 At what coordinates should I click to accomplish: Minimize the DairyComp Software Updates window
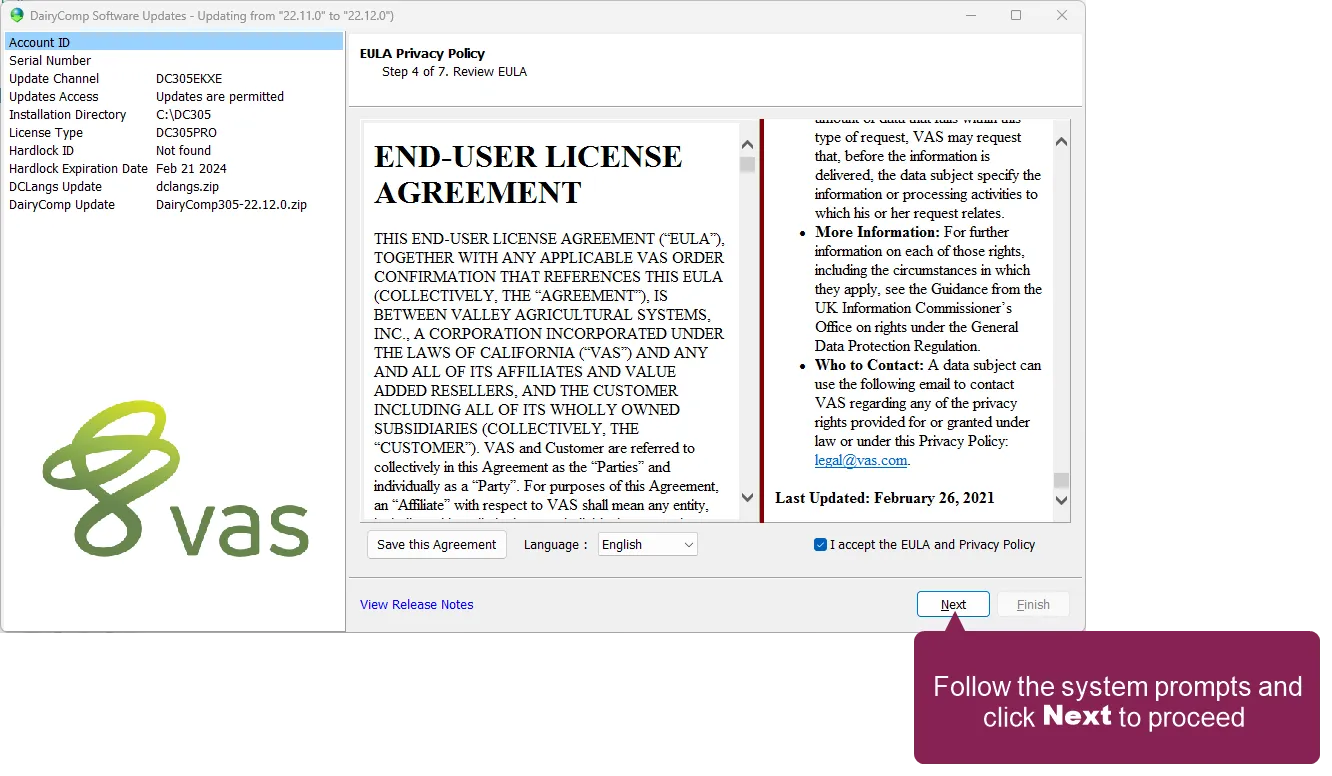(x=970, y=15)
